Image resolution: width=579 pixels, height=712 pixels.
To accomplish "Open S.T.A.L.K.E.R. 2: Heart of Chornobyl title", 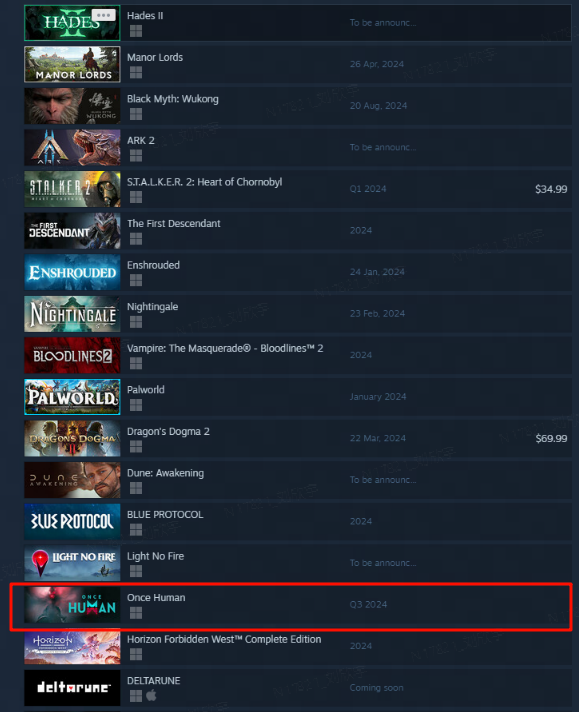I will tap(204, 182).
